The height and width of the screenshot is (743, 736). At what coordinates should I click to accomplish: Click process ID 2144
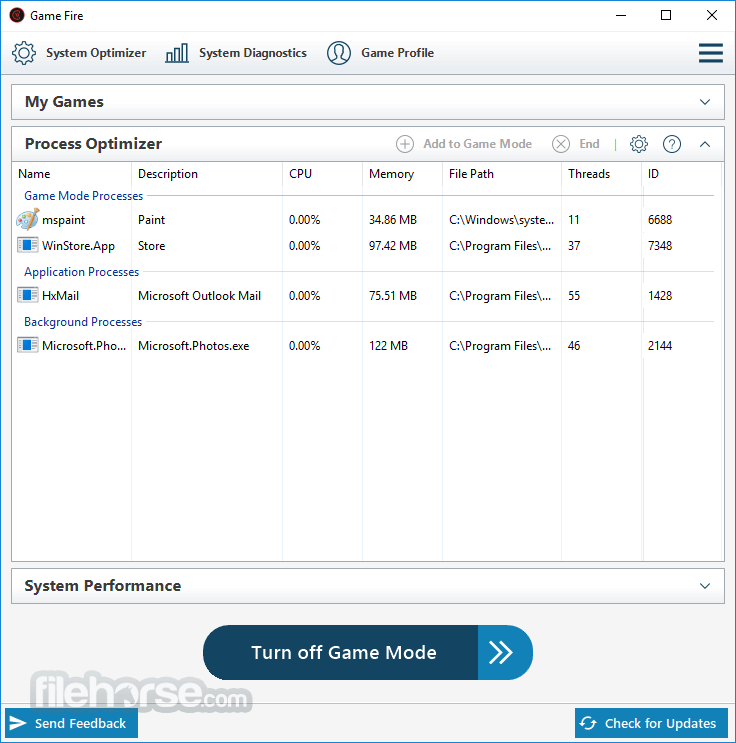click(x=660, y=345)
